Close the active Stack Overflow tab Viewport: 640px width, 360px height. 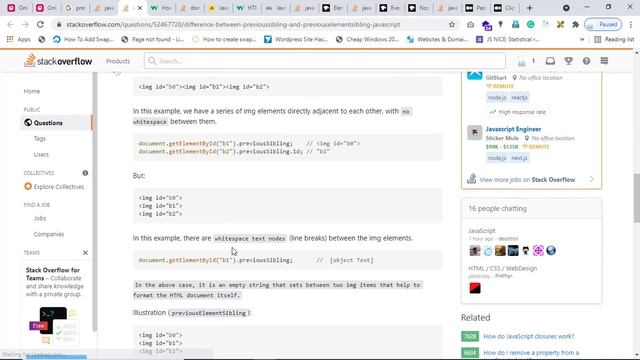tap(140, 8)
